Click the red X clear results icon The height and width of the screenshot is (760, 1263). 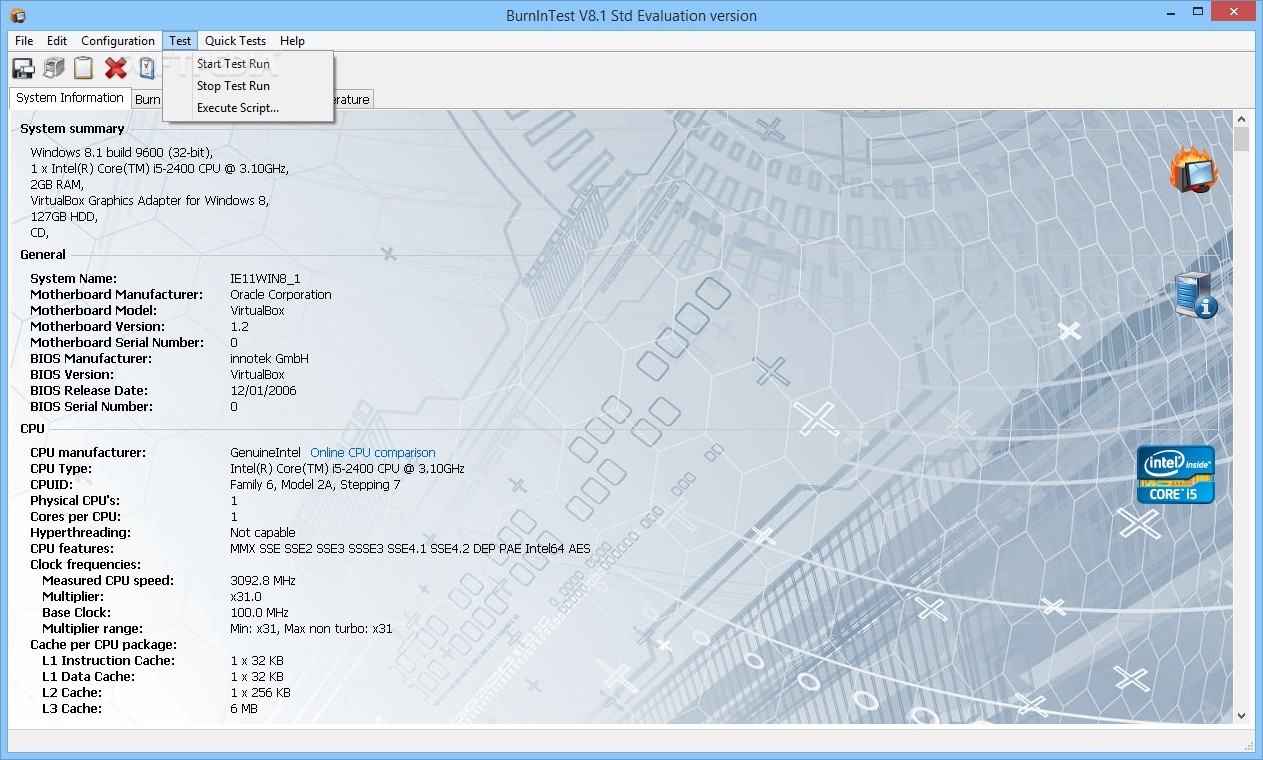coord(116,68)
